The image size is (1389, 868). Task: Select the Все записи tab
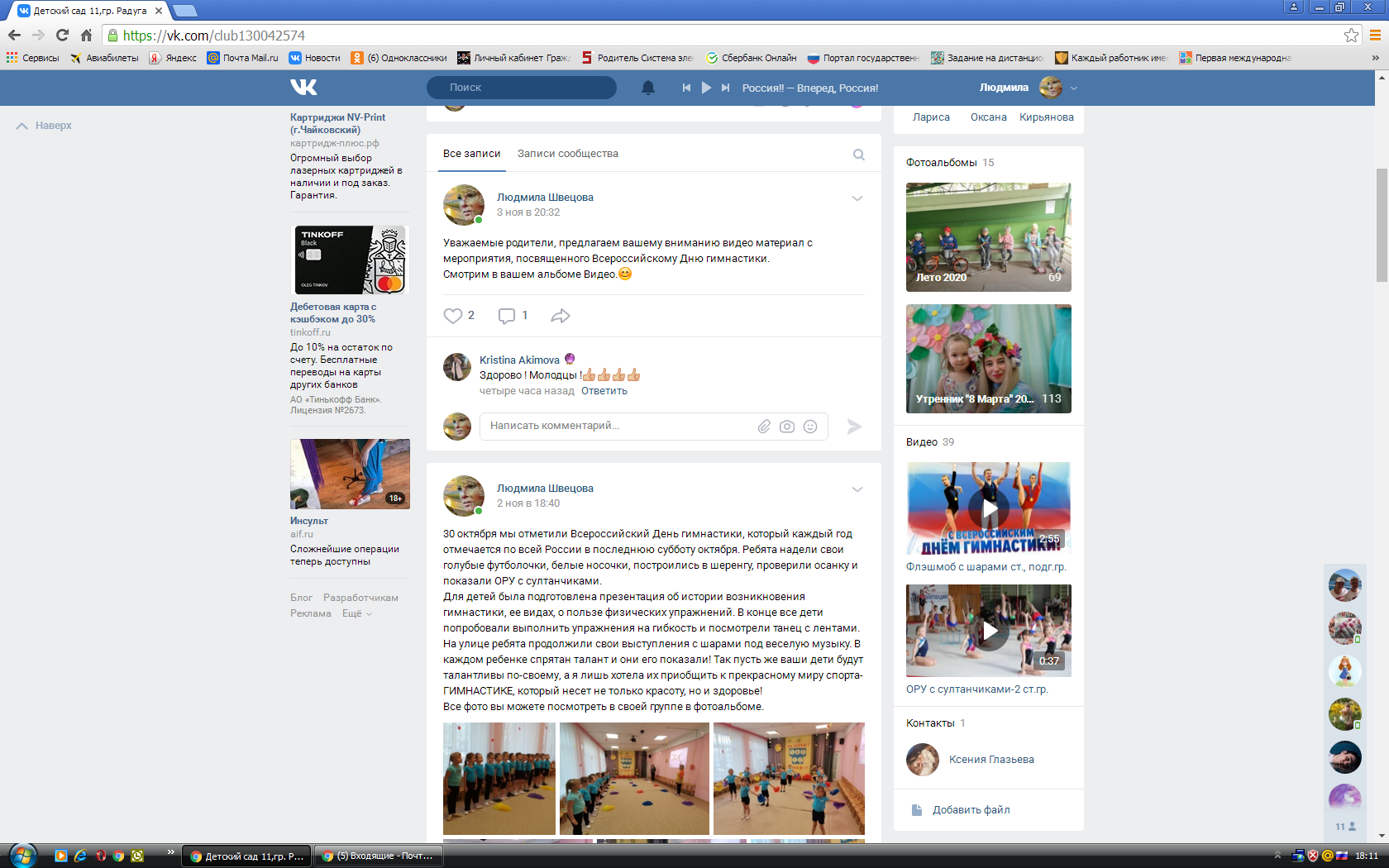[471, 154]
